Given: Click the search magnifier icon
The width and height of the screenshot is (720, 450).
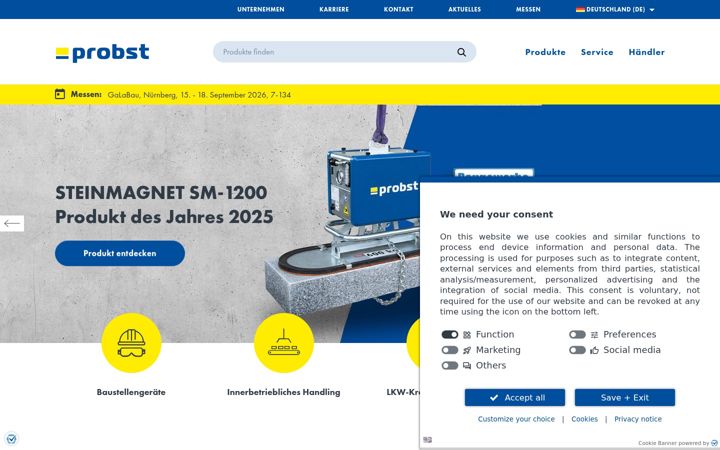Looking at the screenshot, I should click(x=461, y=52).
